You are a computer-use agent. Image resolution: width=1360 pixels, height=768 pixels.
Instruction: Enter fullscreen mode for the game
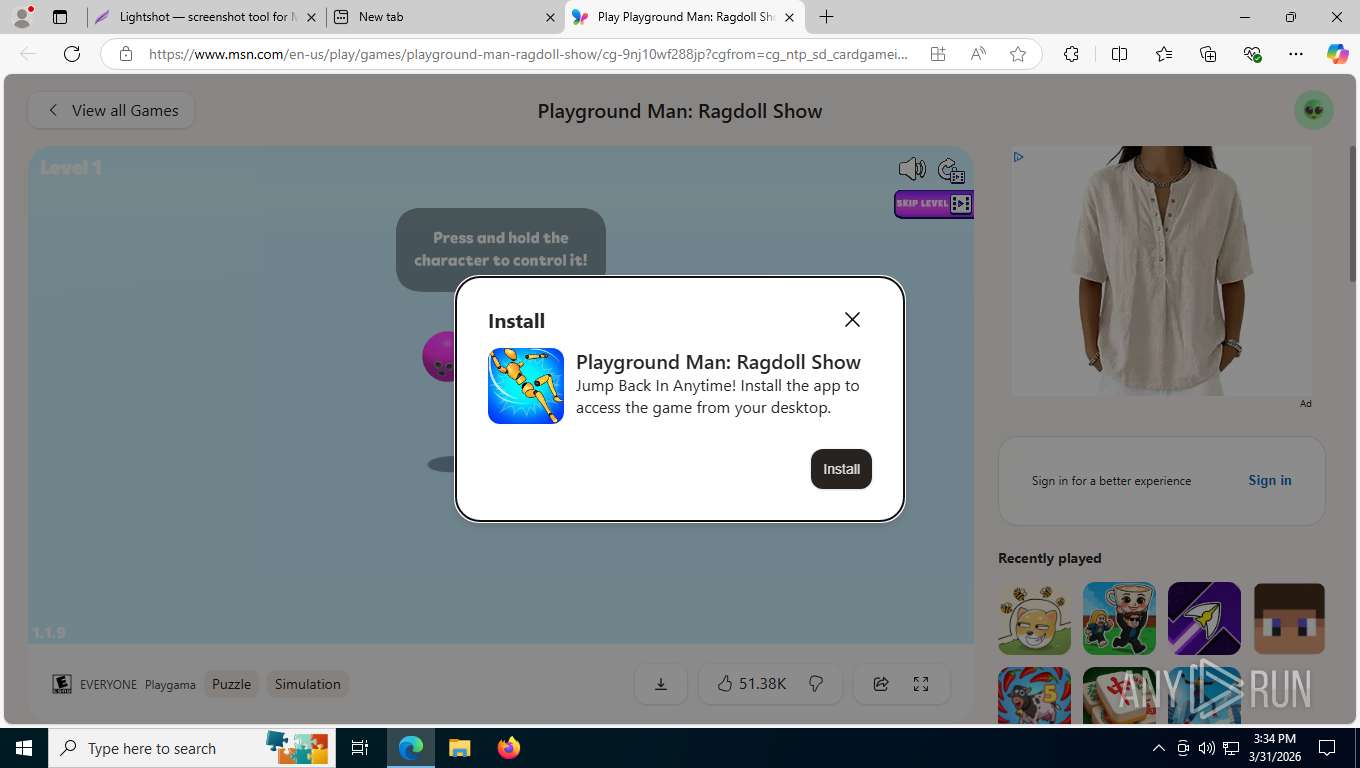[921, 684]
